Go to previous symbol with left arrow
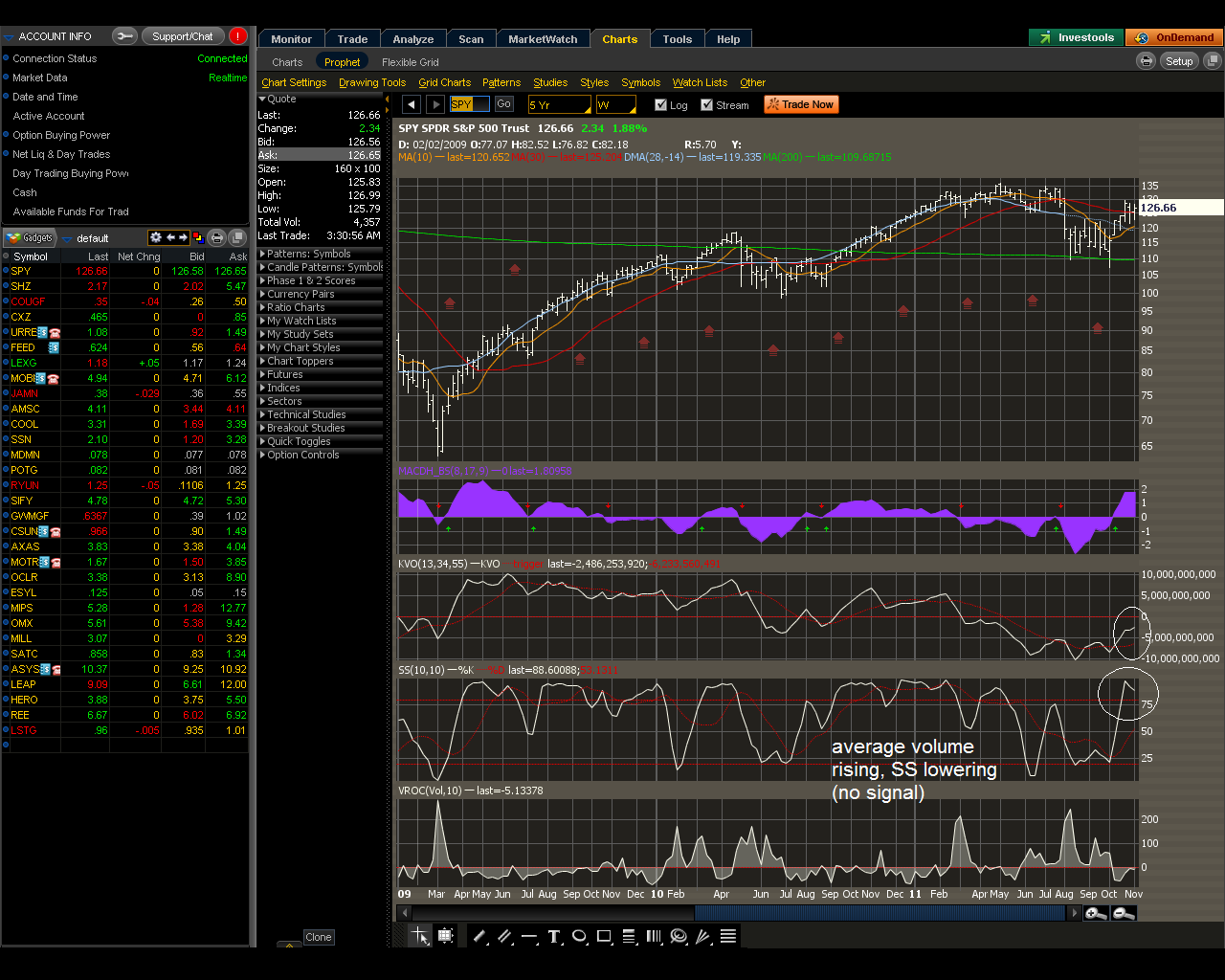 (x=412, y=104)
